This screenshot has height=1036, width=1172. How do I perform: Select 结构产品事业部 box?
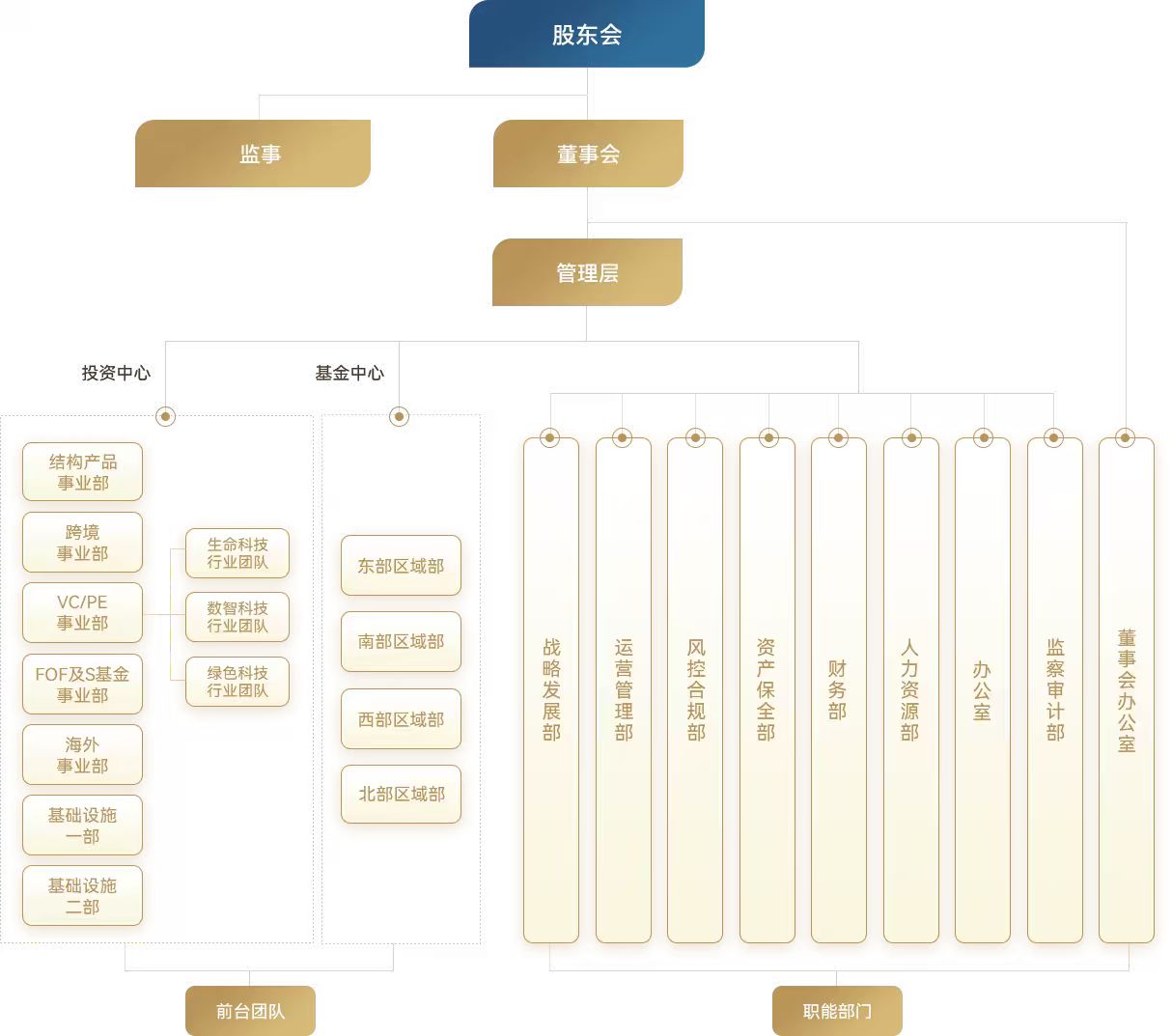tap(83, 472)
